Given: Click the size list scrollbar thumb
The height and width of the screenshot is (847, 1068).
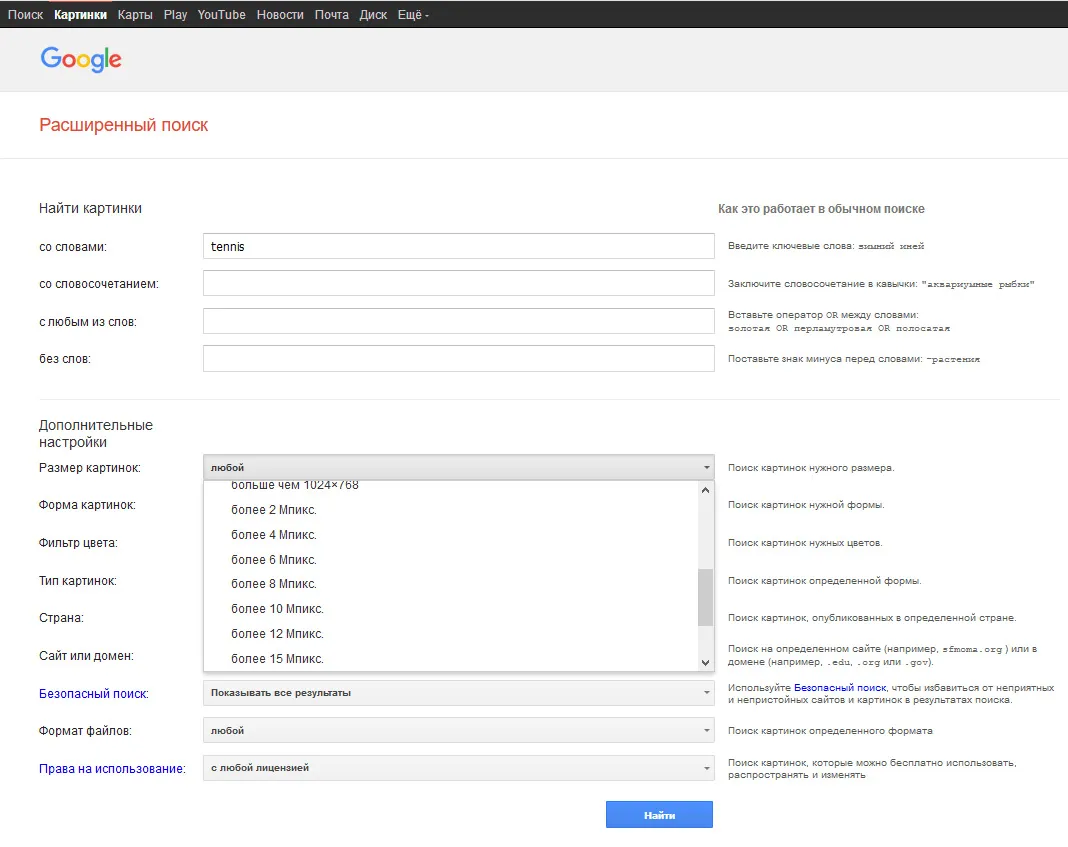Looking at the screenshot, I should (x=706, y=597).
